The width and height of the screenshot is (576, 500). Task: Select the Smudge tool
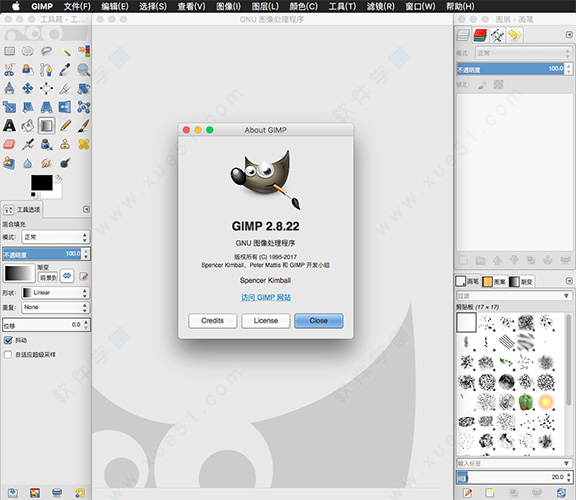click(x=47, y=163)
